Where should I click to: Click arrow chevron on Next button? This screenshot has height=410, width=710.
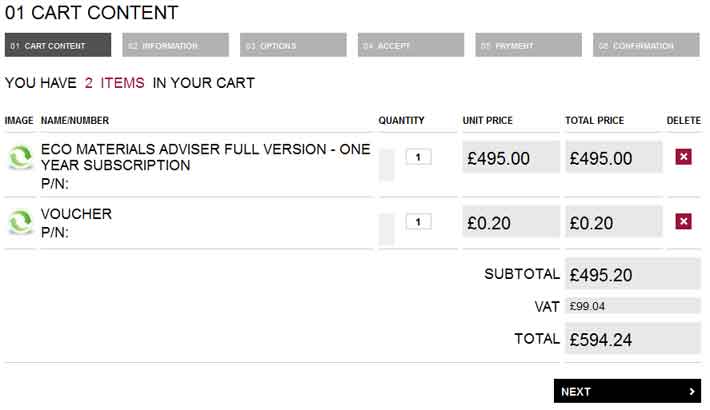pos(691,391)
